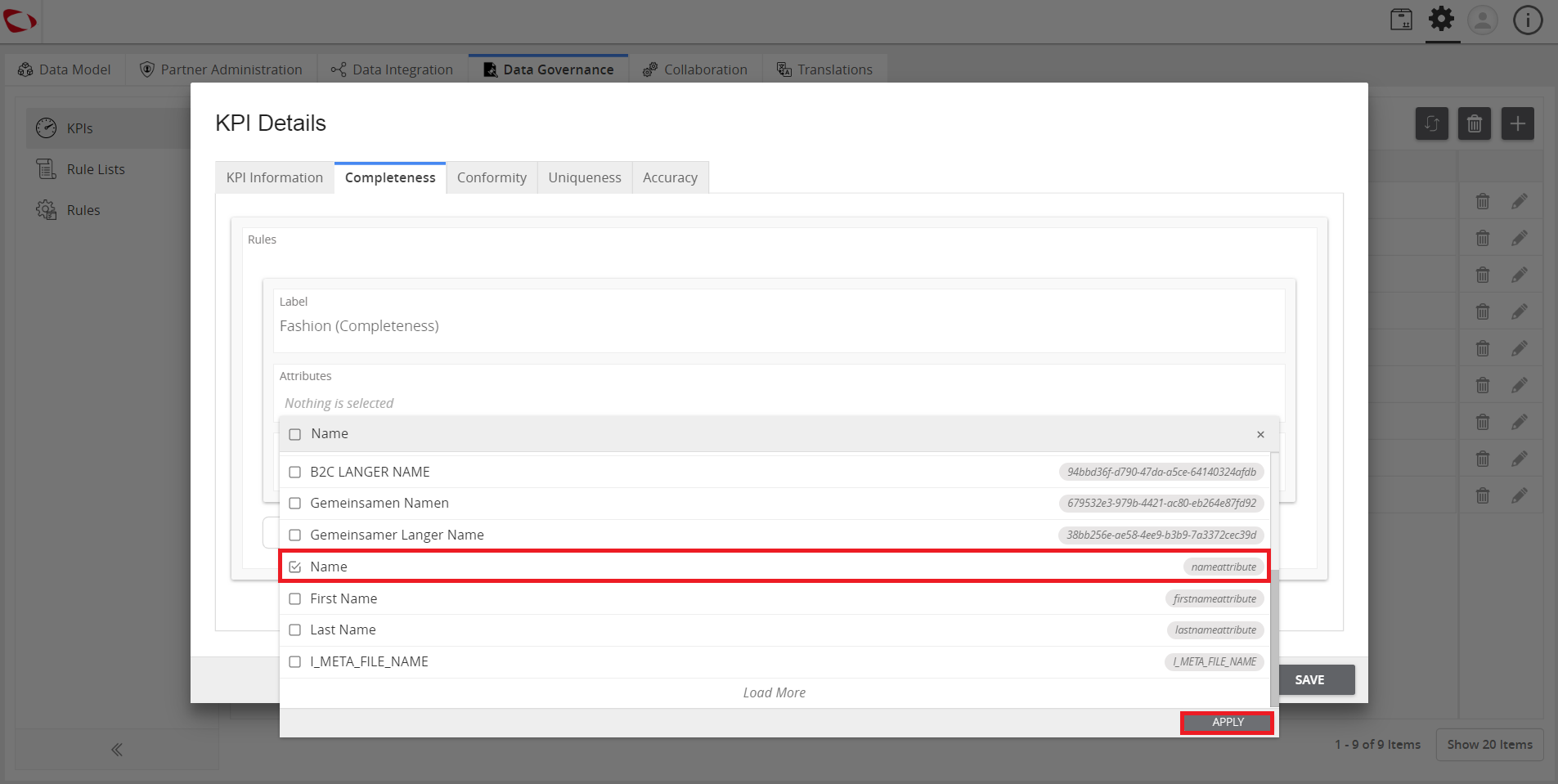Viewport: 1558px width, 784px height.
Task: Check the B2C LANGER NAME checkbox
Action: (295, 472)
